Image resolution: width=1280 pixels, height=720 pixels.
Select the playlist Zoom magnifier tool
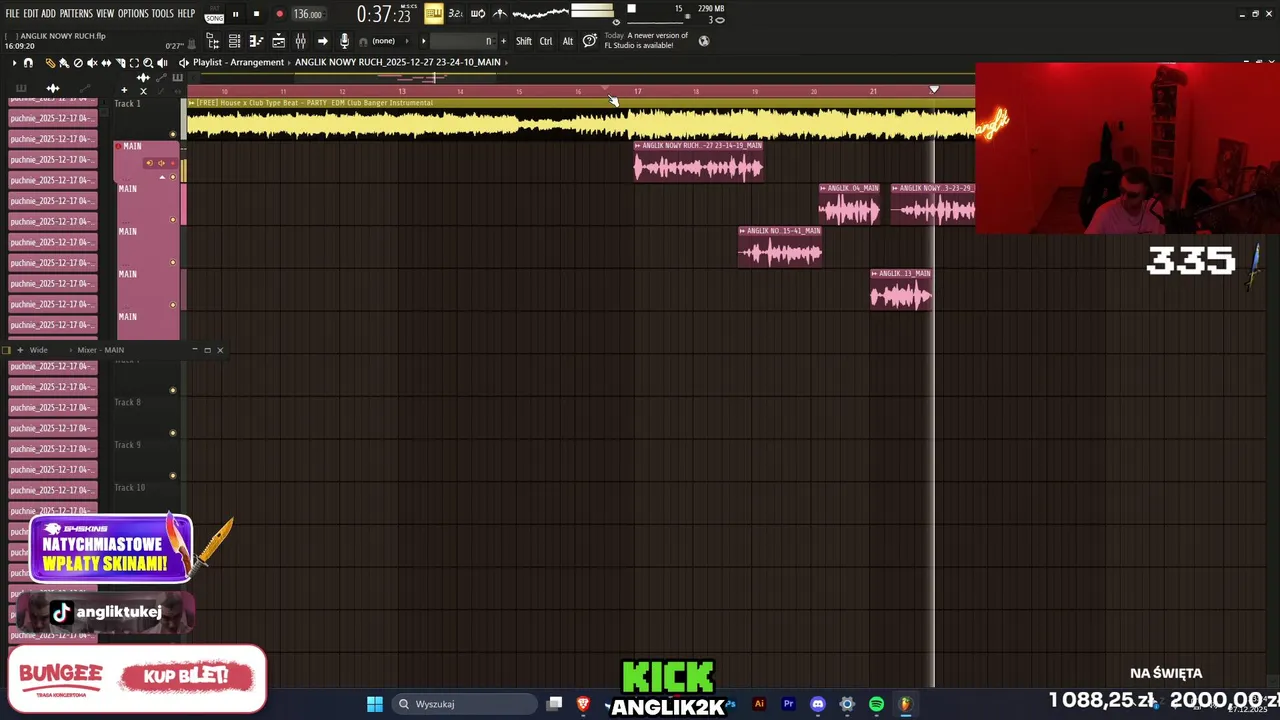click(x=148, y=63)
